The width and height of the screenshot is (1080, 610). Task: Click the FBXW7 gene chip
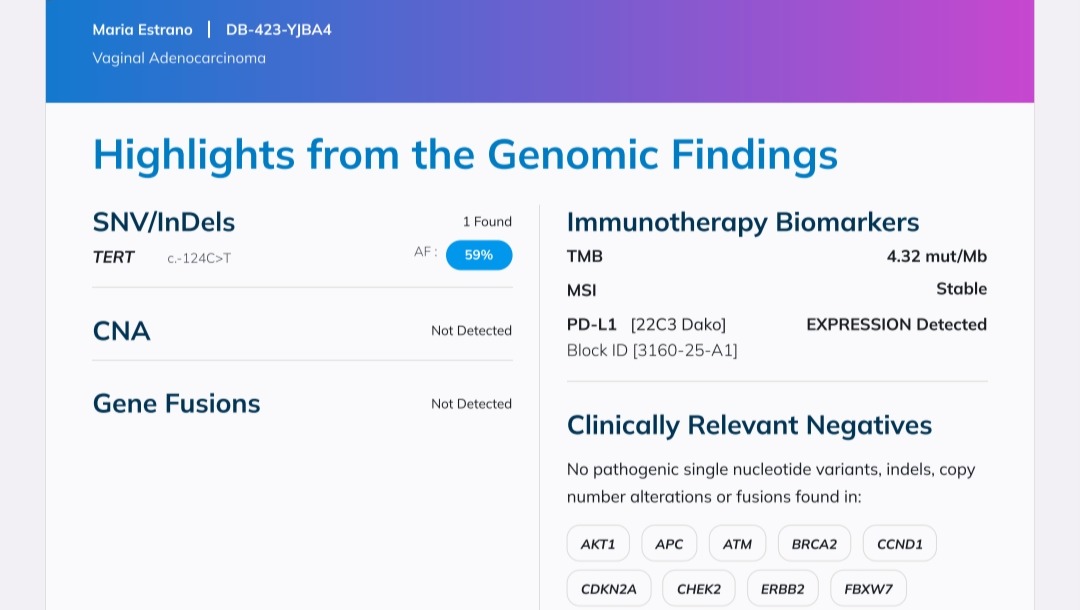[x=868, y=589]
